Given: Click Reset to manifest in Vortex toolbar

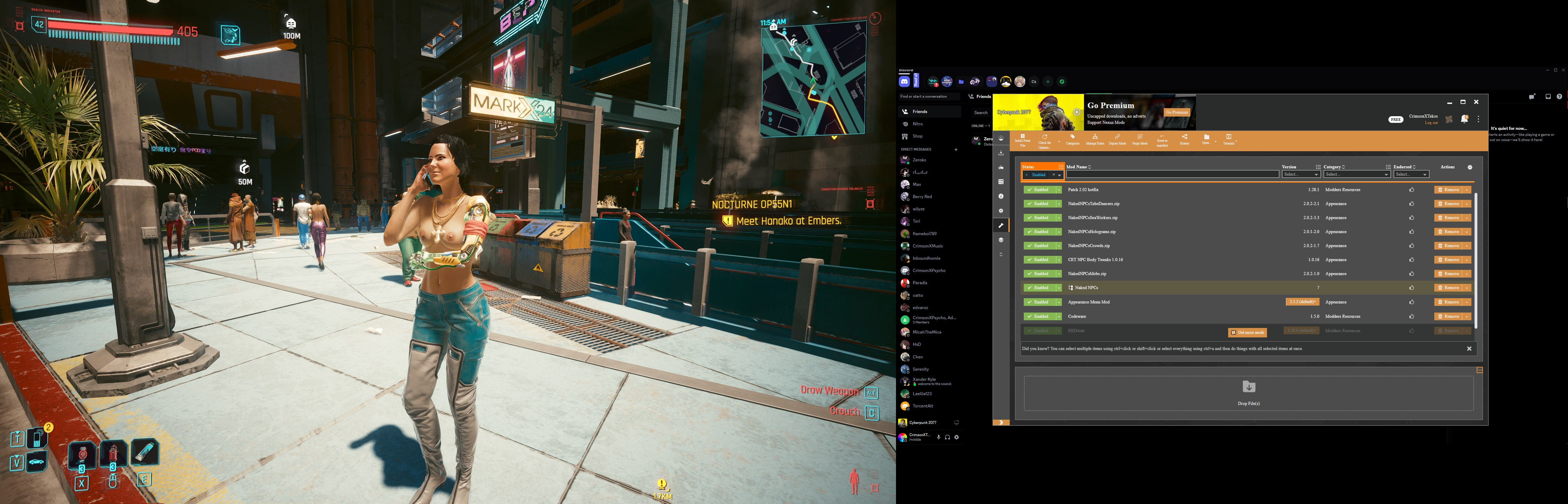Looking at the screenshot, I should tap(1162, 141).
